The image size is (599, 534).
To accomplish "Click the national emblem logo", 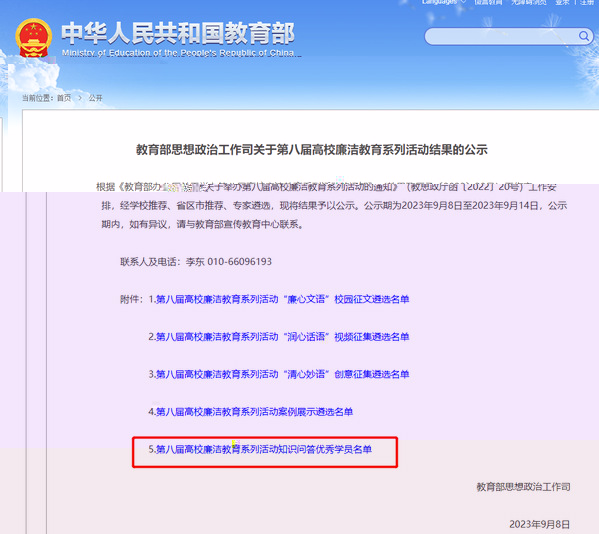I will pyautogui.click(x=34, y=37).
